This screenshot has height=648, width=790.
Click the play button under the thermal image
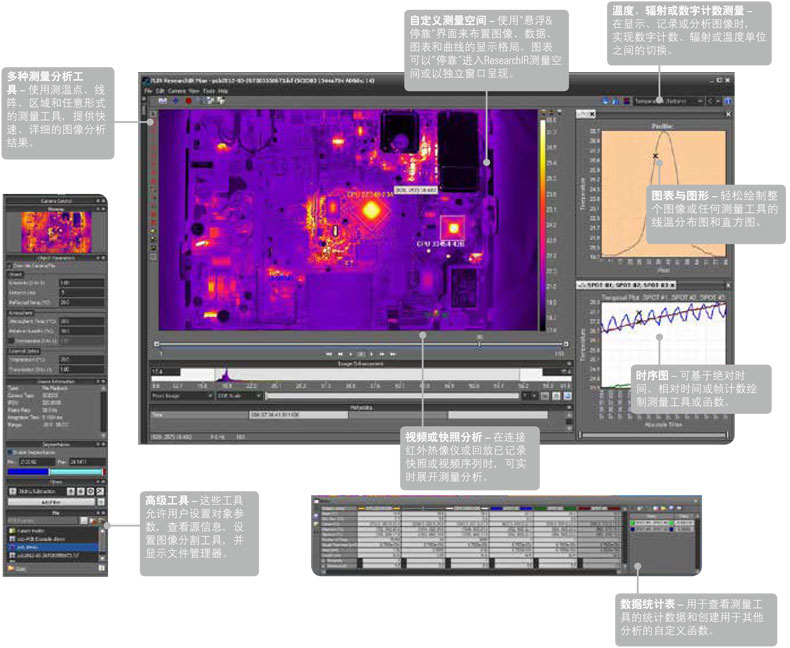point(371,354)
